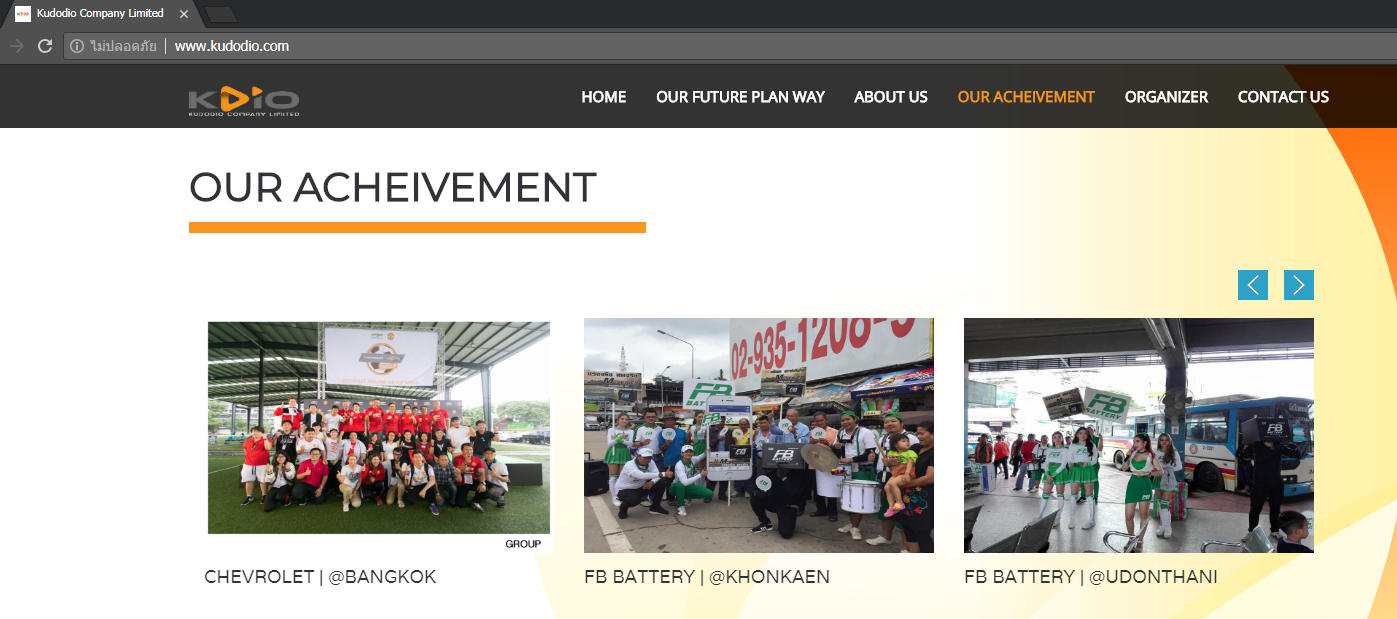Go to CONTACT US
This screenshot has width=1397, height=619.
[x=1283, y=97]
